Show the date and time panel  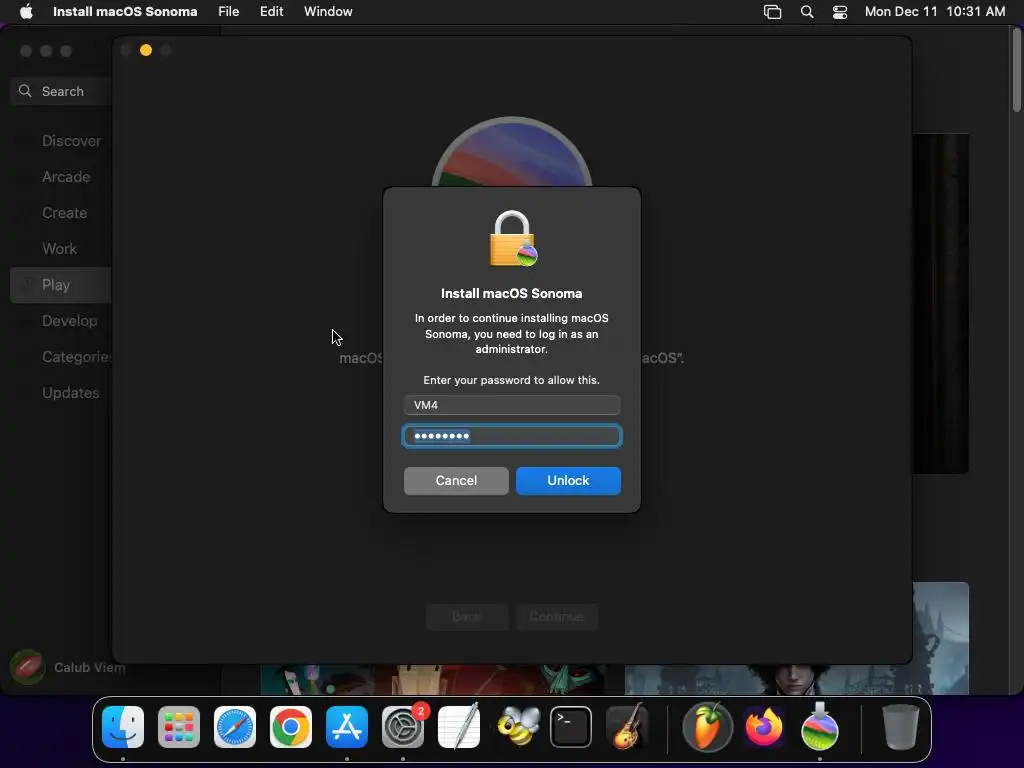click(935, 12)
